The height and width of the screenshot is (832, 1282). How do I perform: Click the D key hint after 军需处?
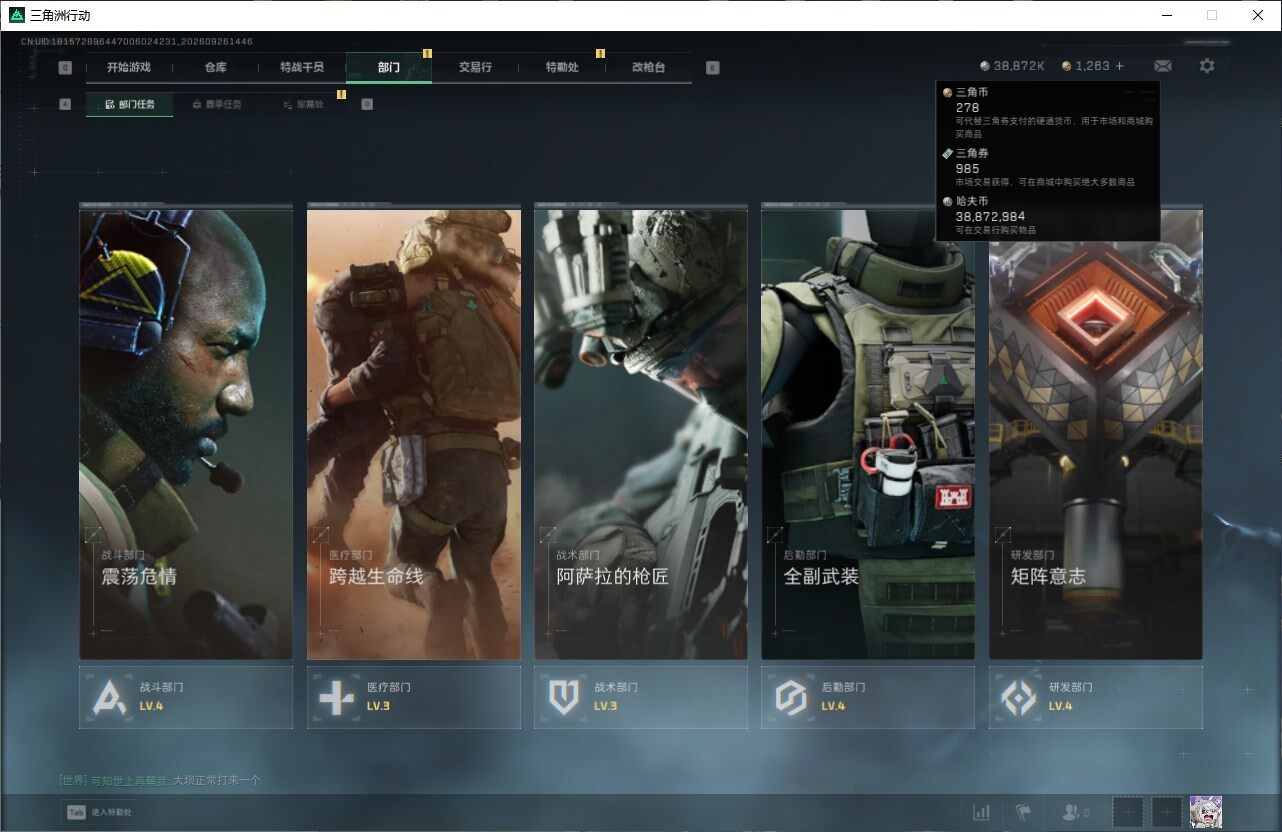(x=367, y=104)
